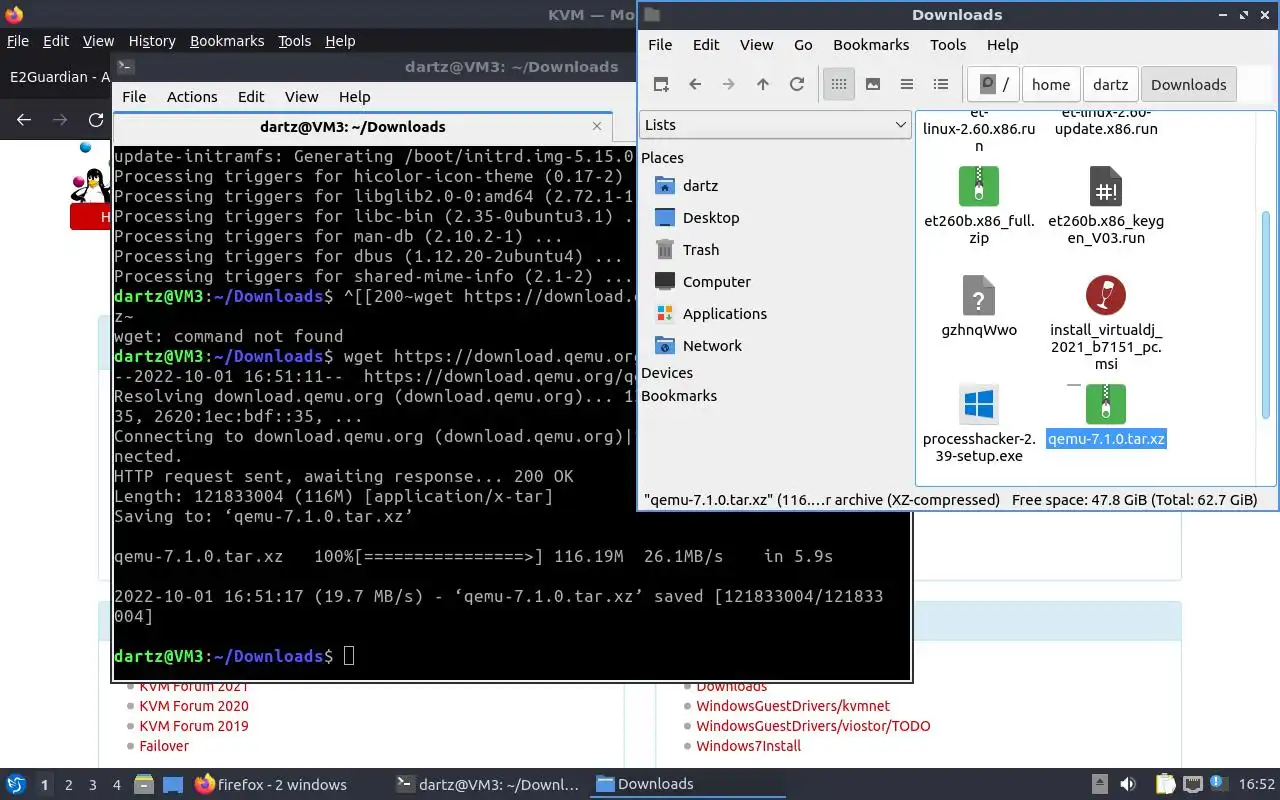Go forward in file manager
Viewport: 1280px width, 800px height.
tap(729, 85)
